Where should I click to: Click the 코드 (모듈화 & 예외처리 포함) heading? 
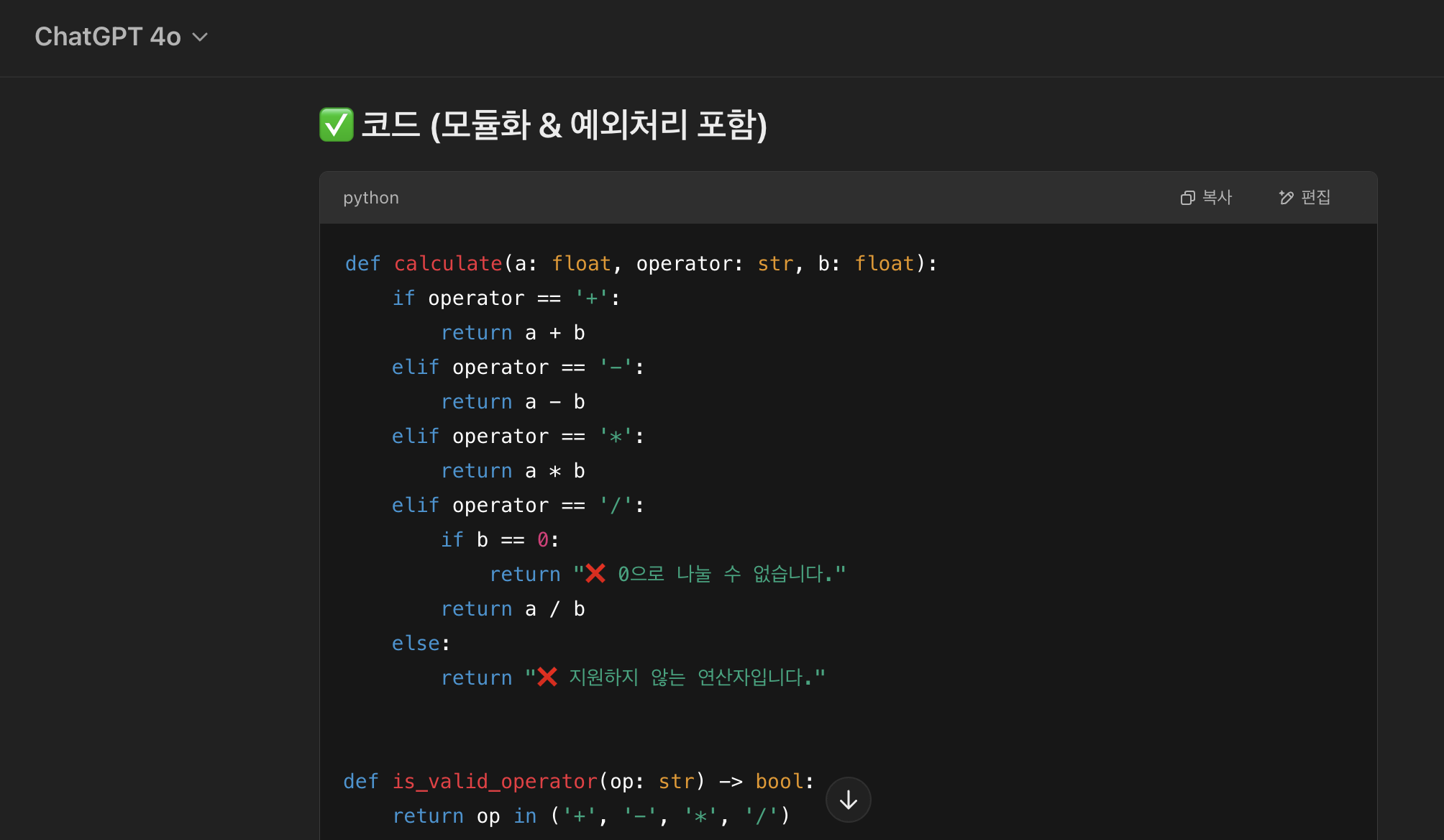pos(564,125)
